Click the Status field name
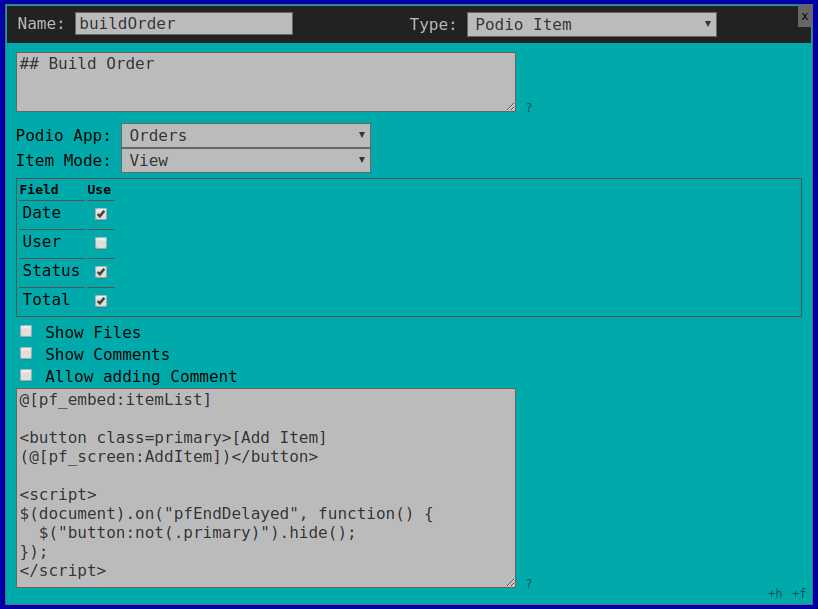The width and height of the screenshot is (818, 609). coord(51,271)
